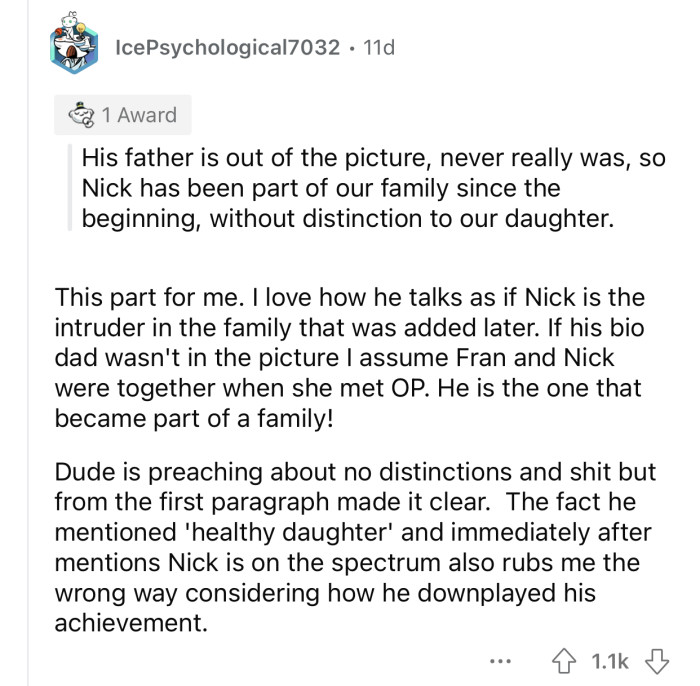The width and height of the screenshot is (700, 686).
Task: Click the 1 Award badge
Action: 124,115
